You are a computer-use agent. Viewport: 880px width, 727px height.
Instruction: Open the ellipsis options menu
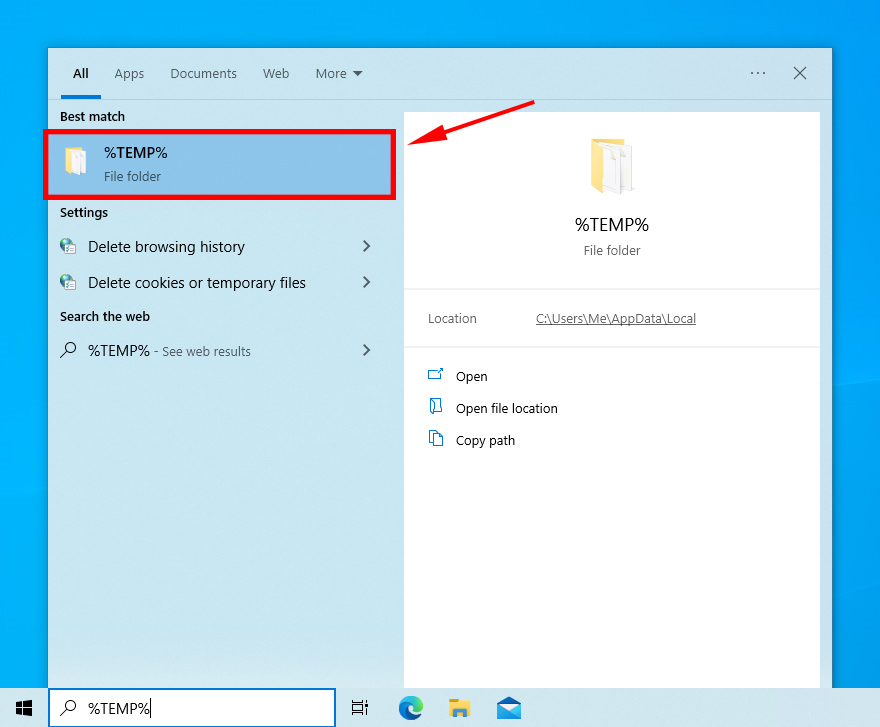757,73
